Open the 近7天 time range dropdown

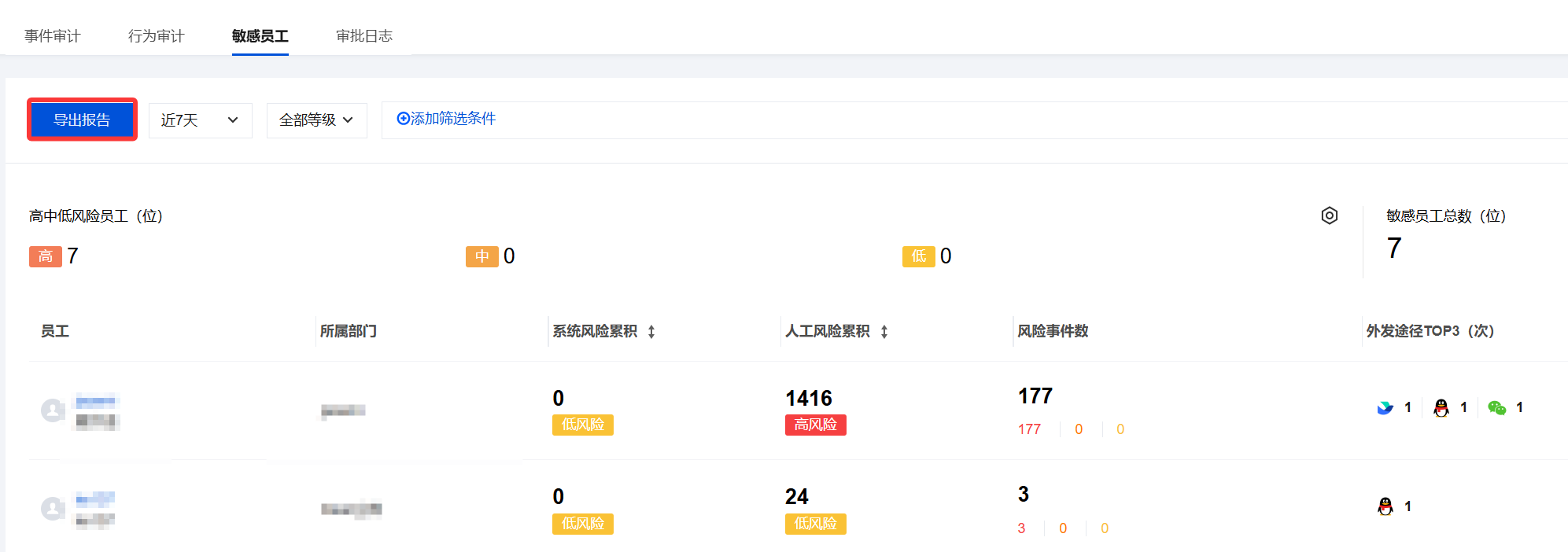[200, 120]
